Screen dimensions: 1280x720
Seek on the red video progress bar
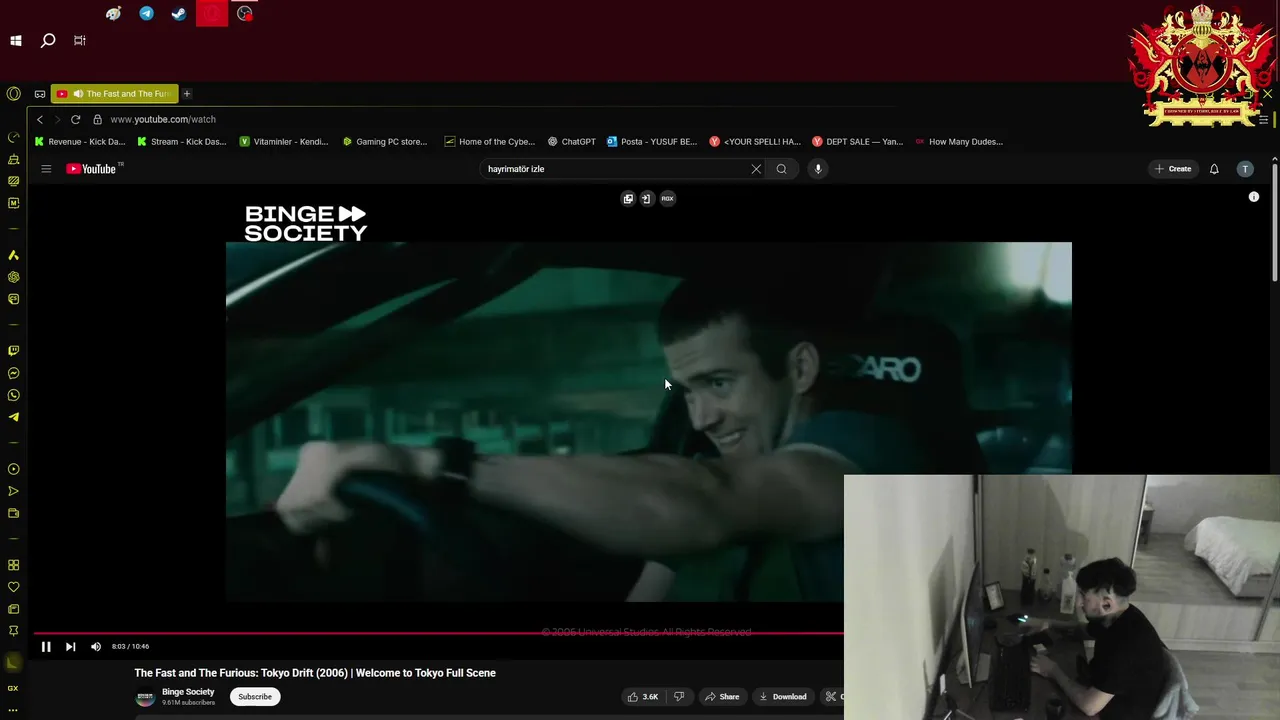click(438, 633)
